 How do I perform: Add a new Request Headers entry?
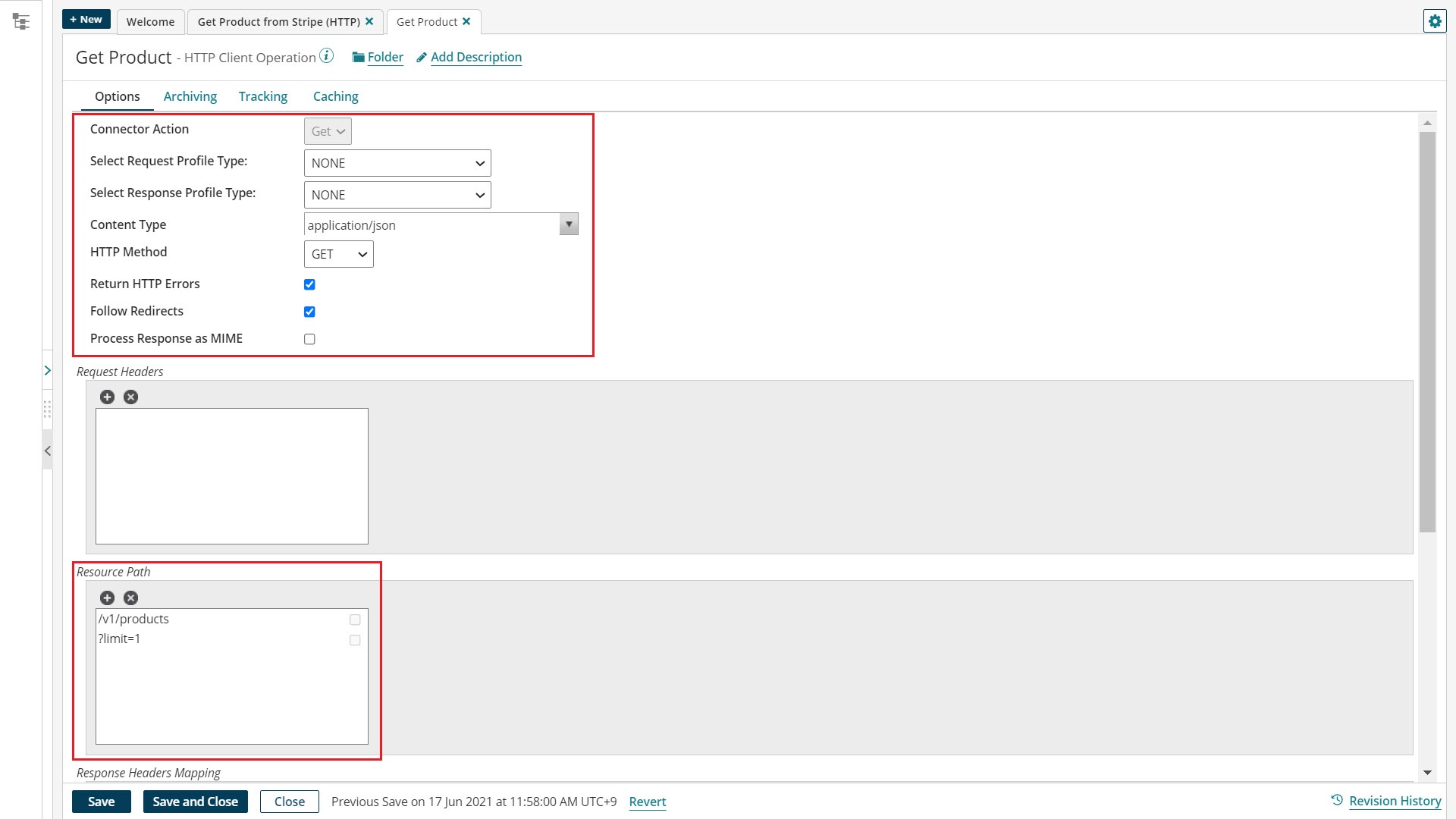107,397
